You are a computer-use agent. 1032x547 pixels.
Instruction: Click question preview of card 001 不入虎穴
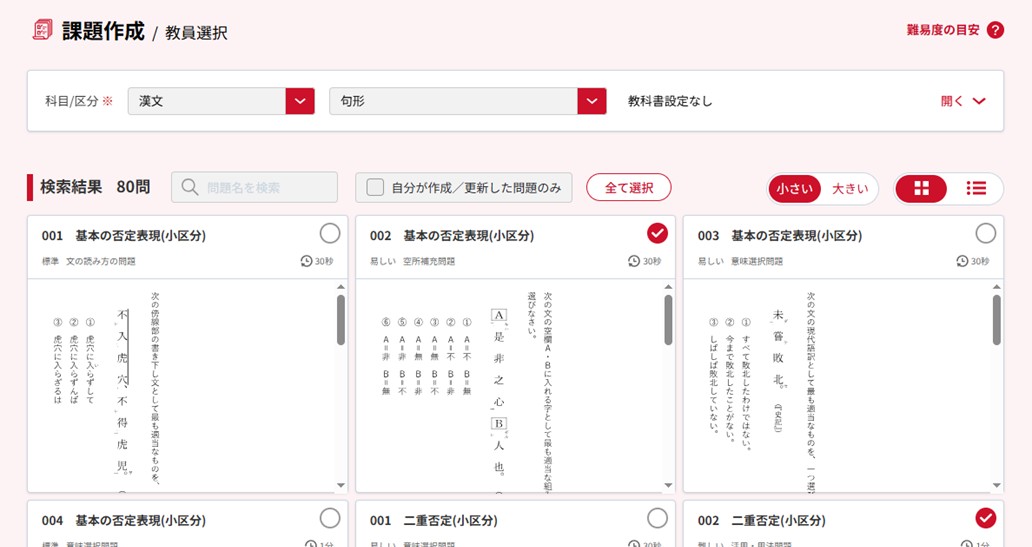click(182, 386)
